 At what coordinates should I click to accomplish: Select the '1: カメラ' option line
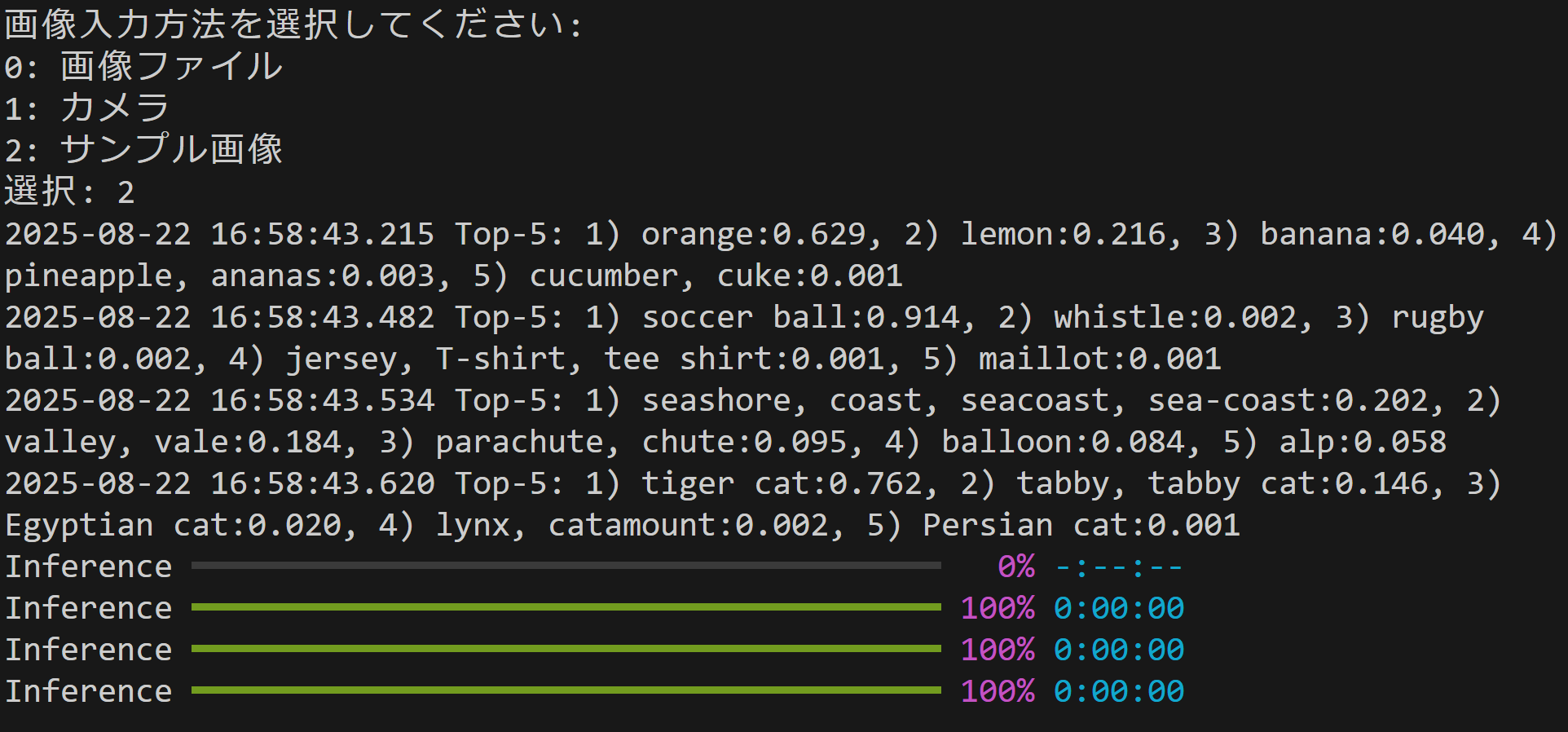coord(87,108)
